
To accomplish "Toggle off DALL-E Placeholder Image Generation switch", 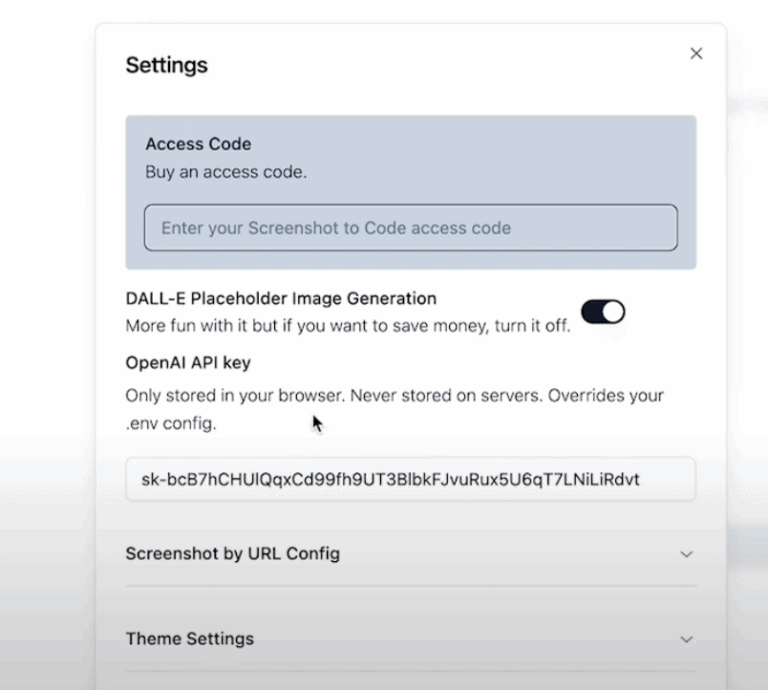I will [x=603, y=312].
